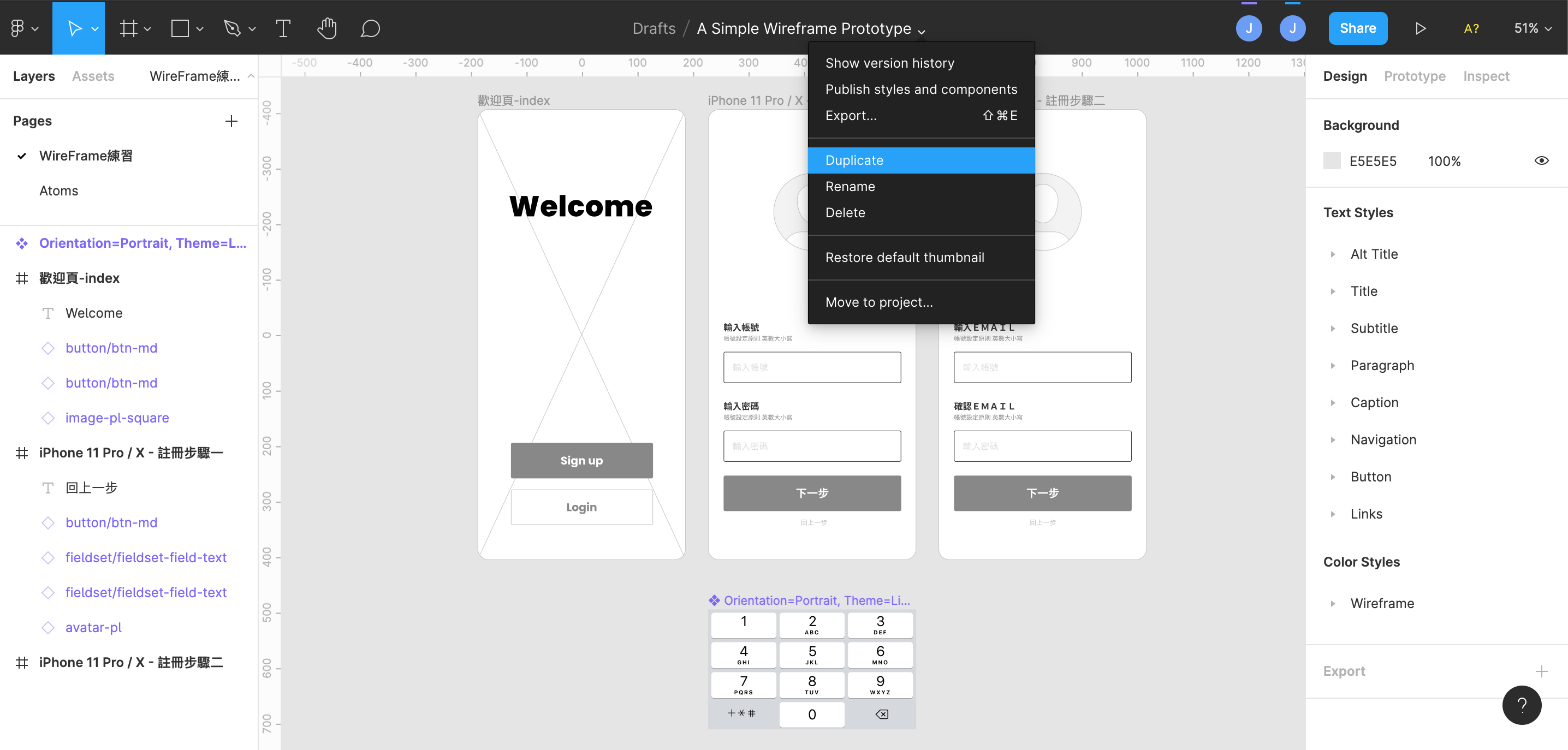Open the 51% zoom dropdown
1568x750 pixels.
tap(1532, 28)
